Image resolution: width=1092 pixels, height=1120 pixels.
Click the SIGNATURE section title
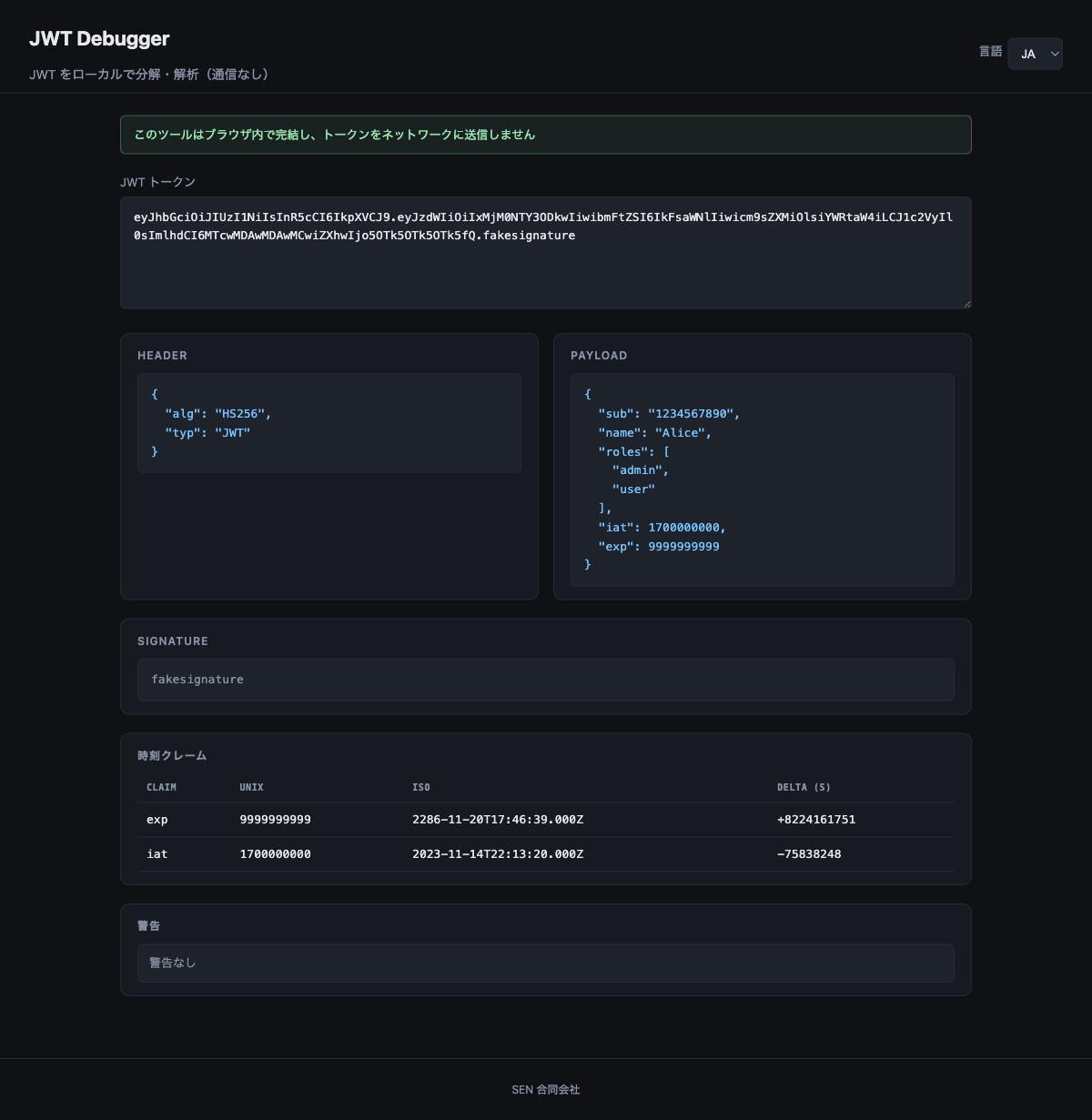point(173,641)
